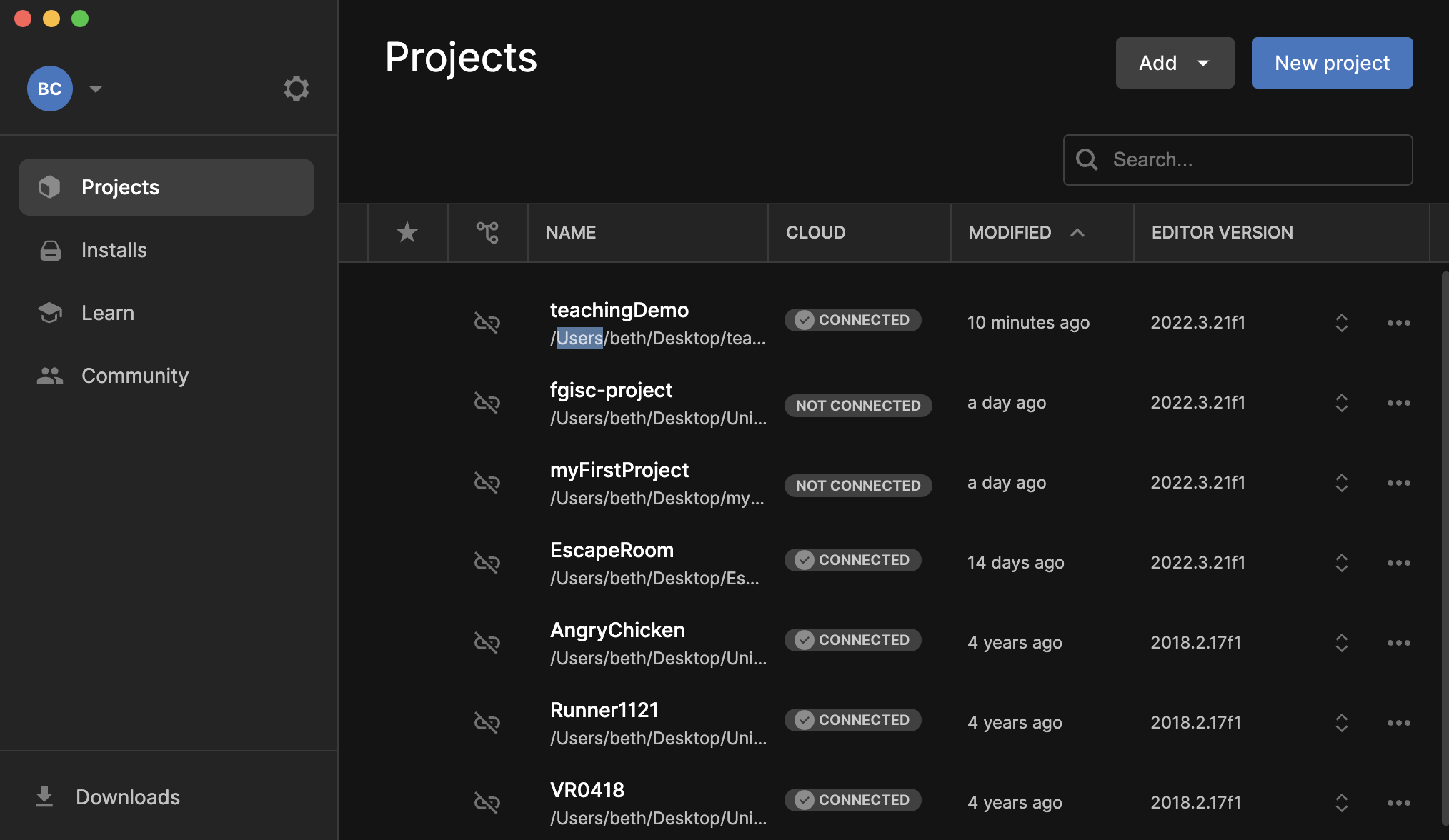
Task: Click the unlinked icon beside EscapeRoom
Action: coord(487,563)
